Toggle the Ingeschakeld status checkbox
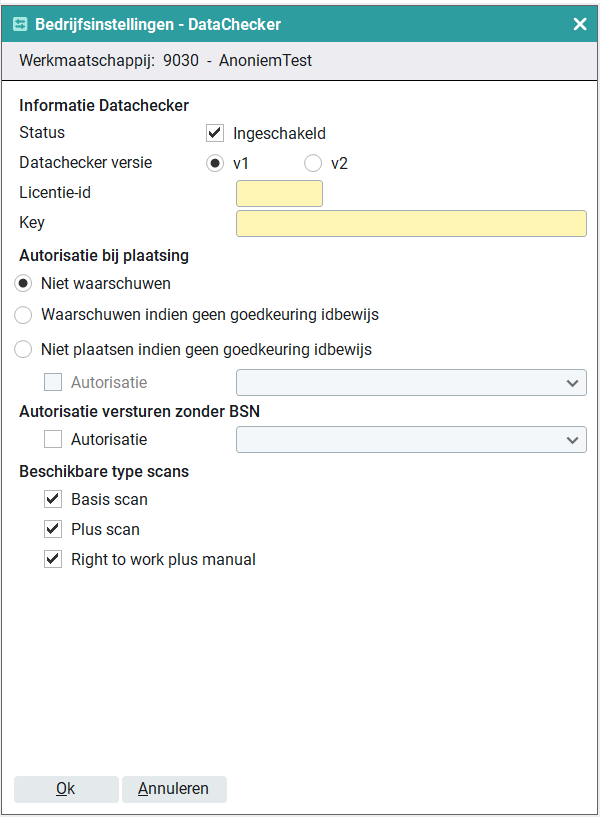Screen dimensions: 600x817 tap(214, 133)
